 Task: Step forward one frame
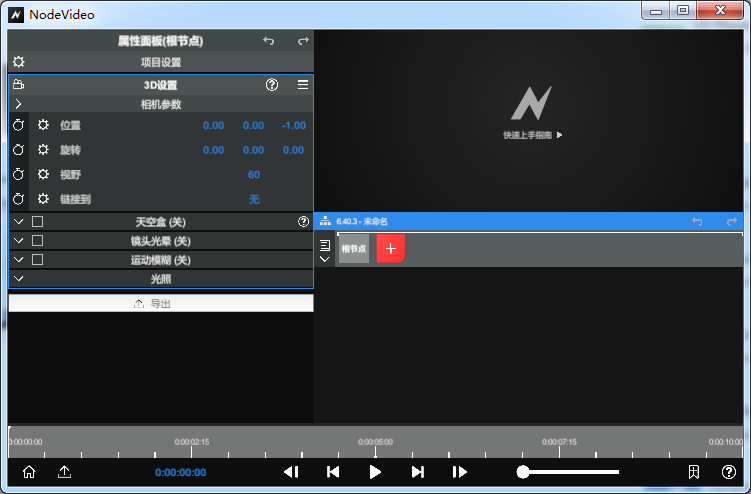point(459,472)
